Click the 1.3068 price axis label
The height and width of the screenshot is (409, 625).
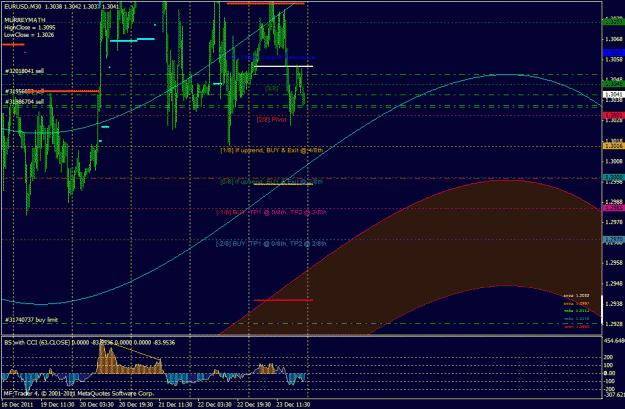click(x=613, y=39)
